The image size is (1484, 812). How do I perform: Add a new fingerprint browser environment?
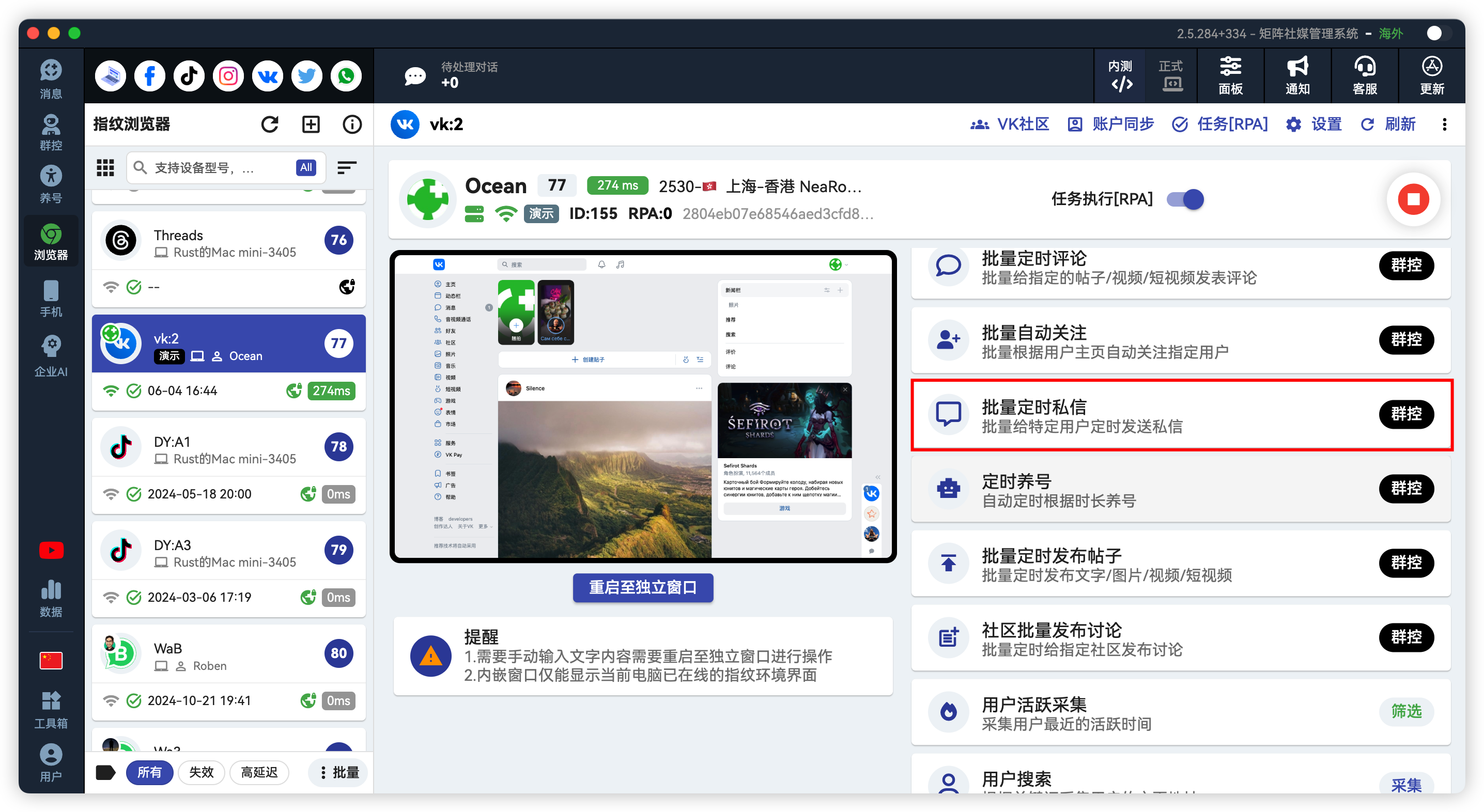(311, 124)
